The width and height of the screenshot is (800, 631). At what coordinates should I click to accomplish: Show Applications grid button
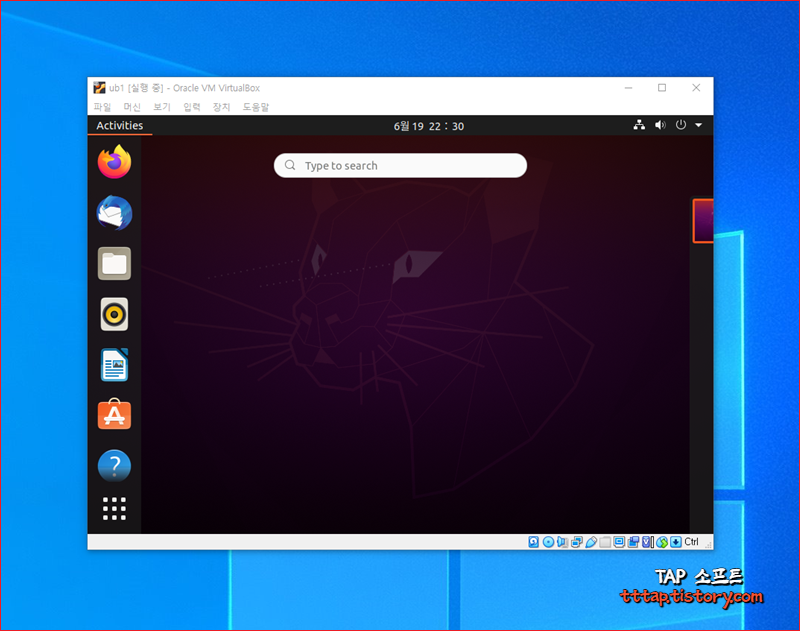pyautogui.click(x=114, y=509)
